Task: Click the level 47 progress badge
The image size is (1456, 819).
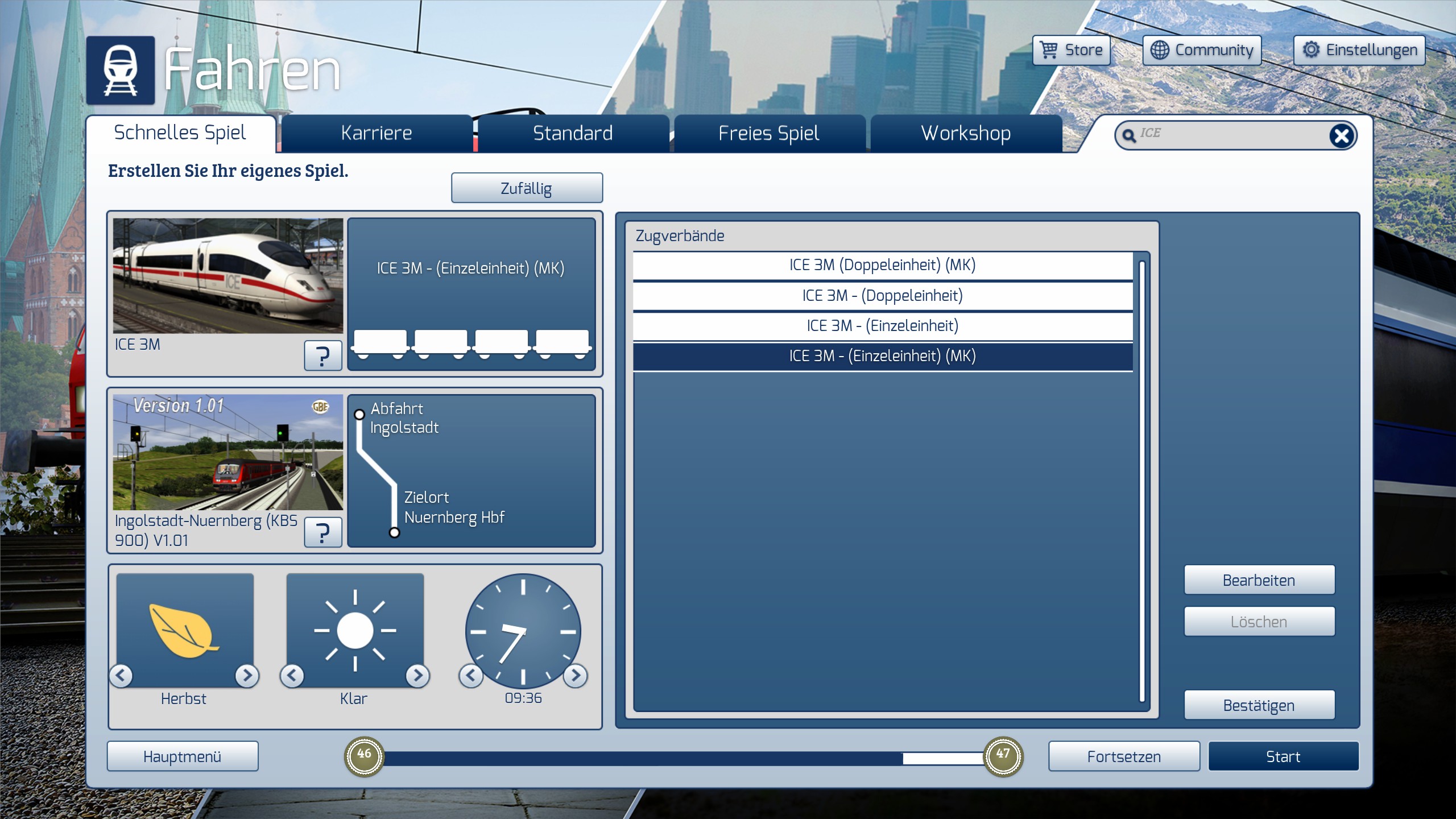Action: point(1003,756)
